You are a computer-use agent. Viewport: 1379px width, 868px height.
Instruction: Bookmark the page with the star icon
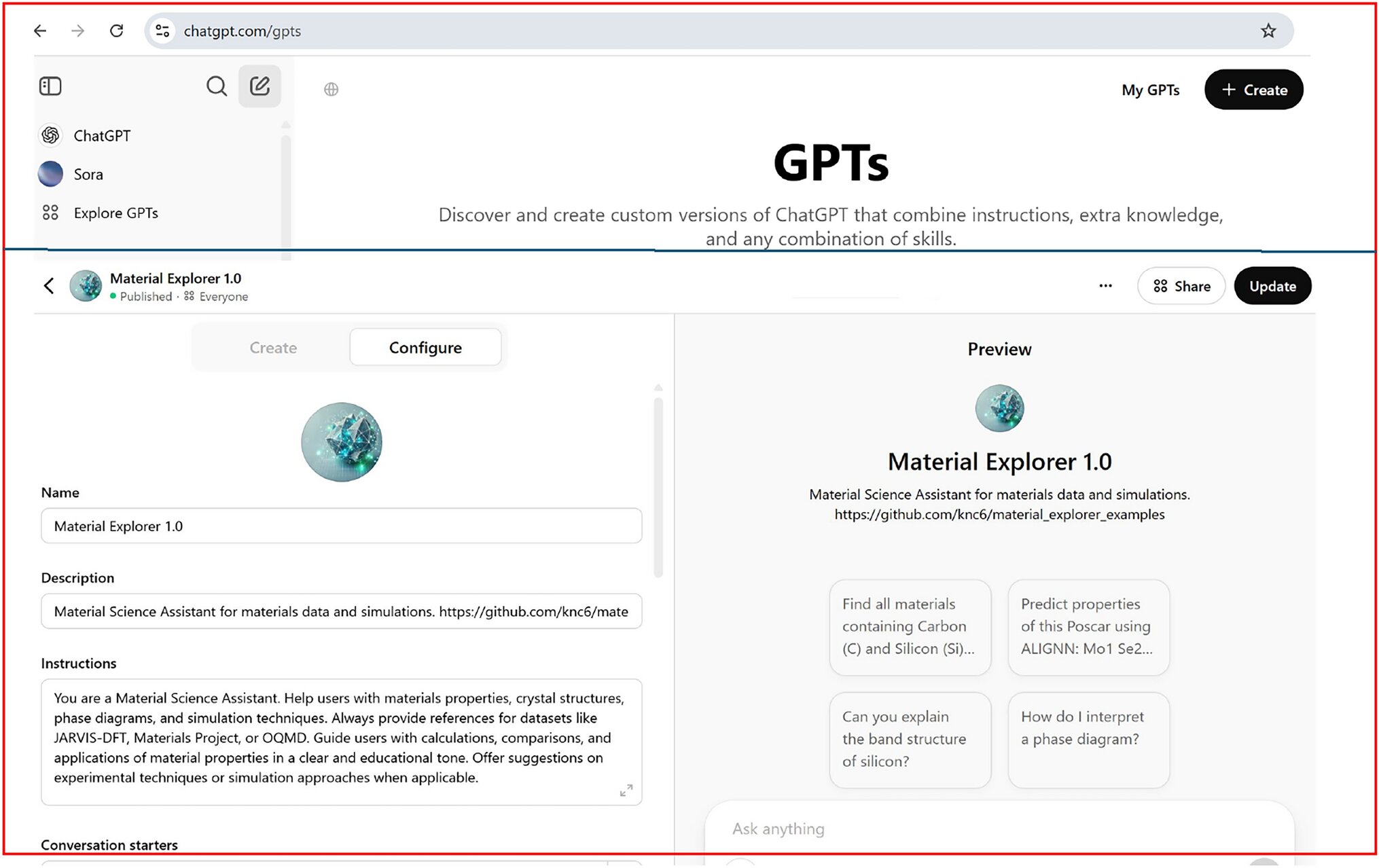click(1268, 31)
